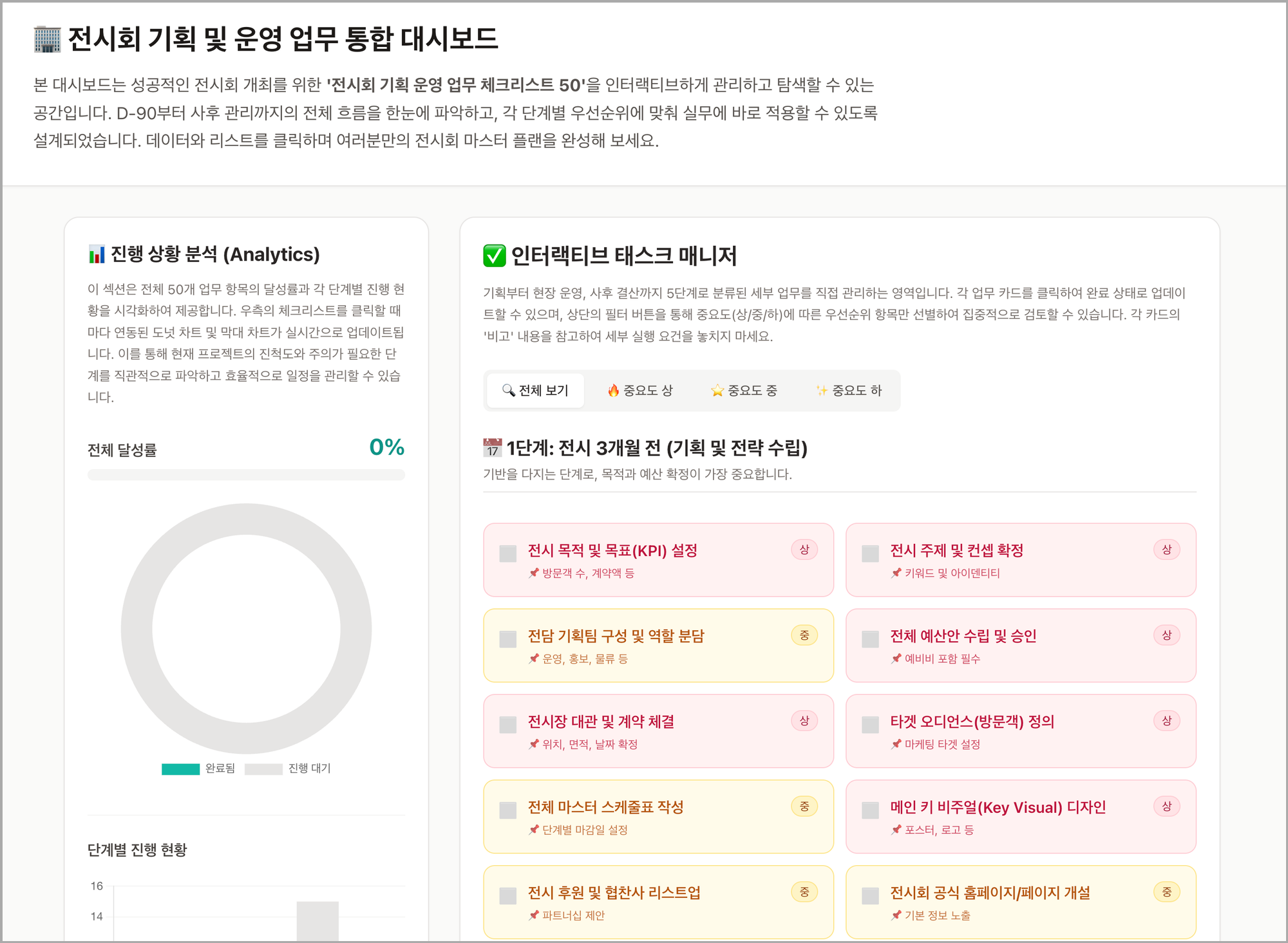Screen dimensions: 1288x943
Task: Select the 전체 보기 filter tab
Action: point(535,391)
